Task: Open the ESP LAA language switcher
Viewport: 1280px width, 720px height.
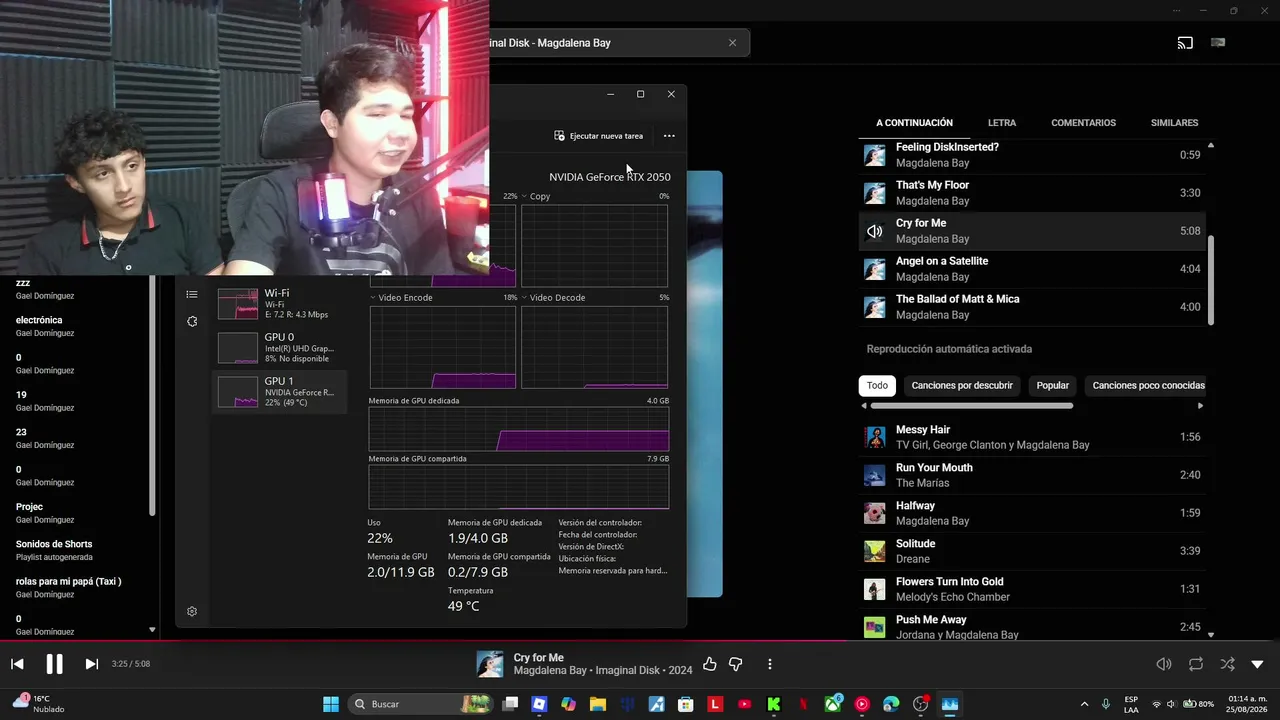Action: tap(1131, 704)
